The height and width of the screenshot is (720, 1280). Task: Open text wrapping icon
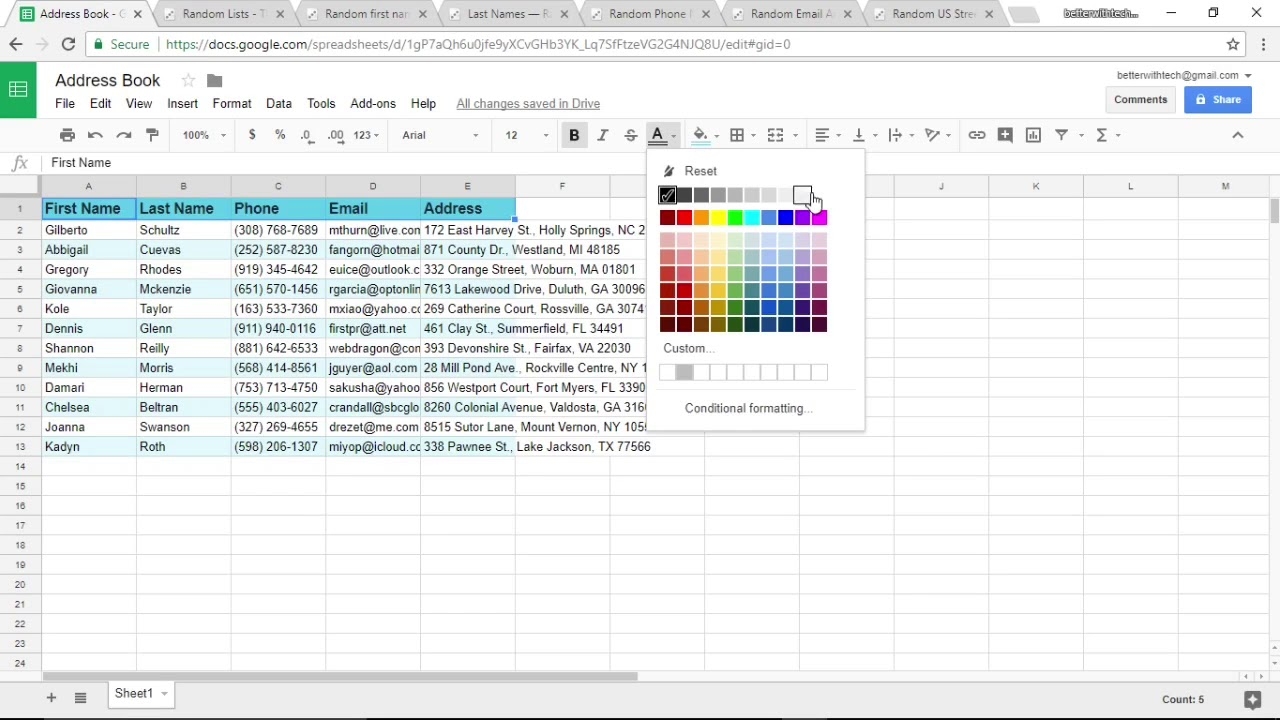coord(895,135)
